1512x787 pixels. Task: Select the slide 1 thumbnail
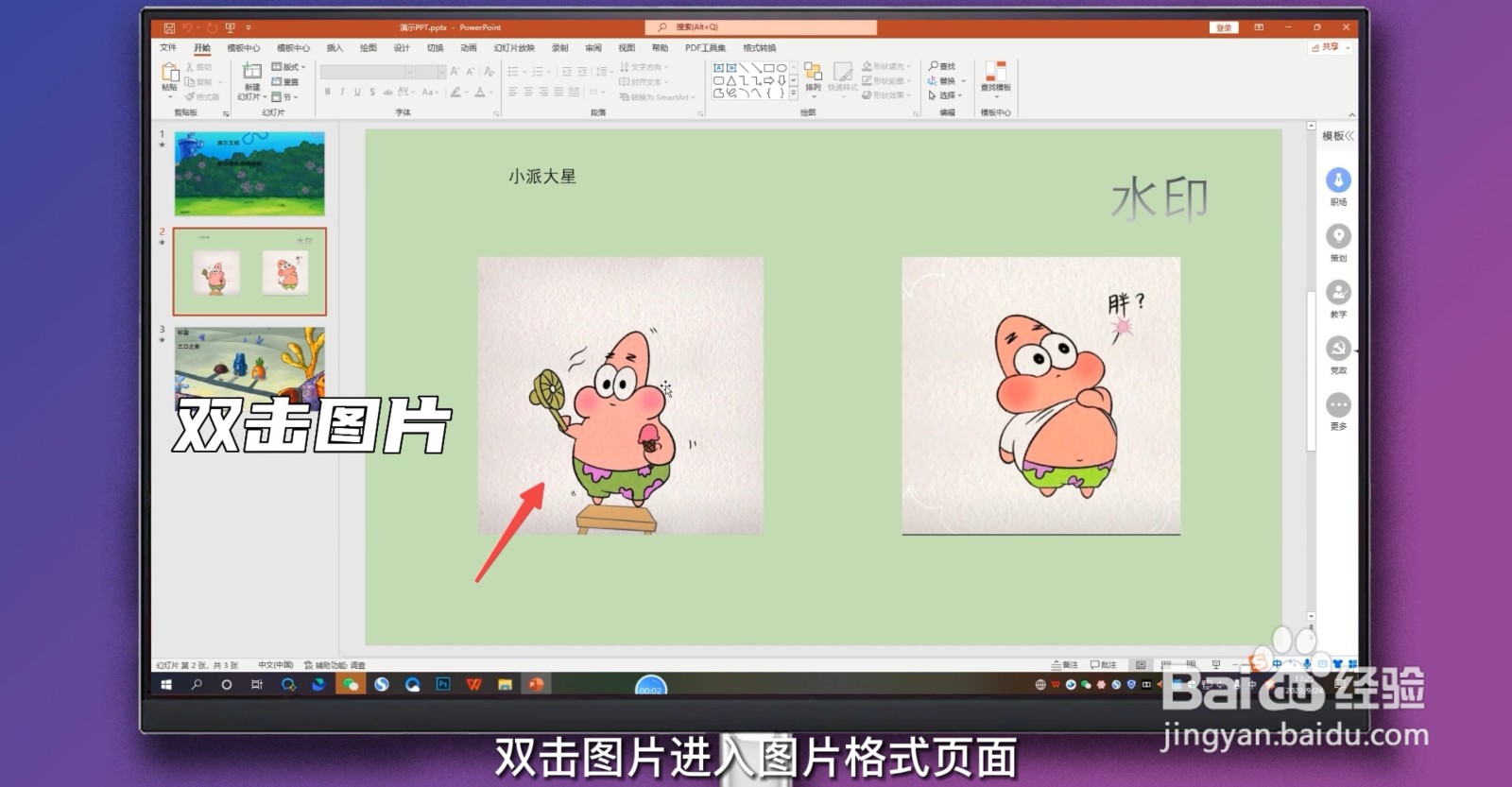pyautogui.click(x=249, y=173)
